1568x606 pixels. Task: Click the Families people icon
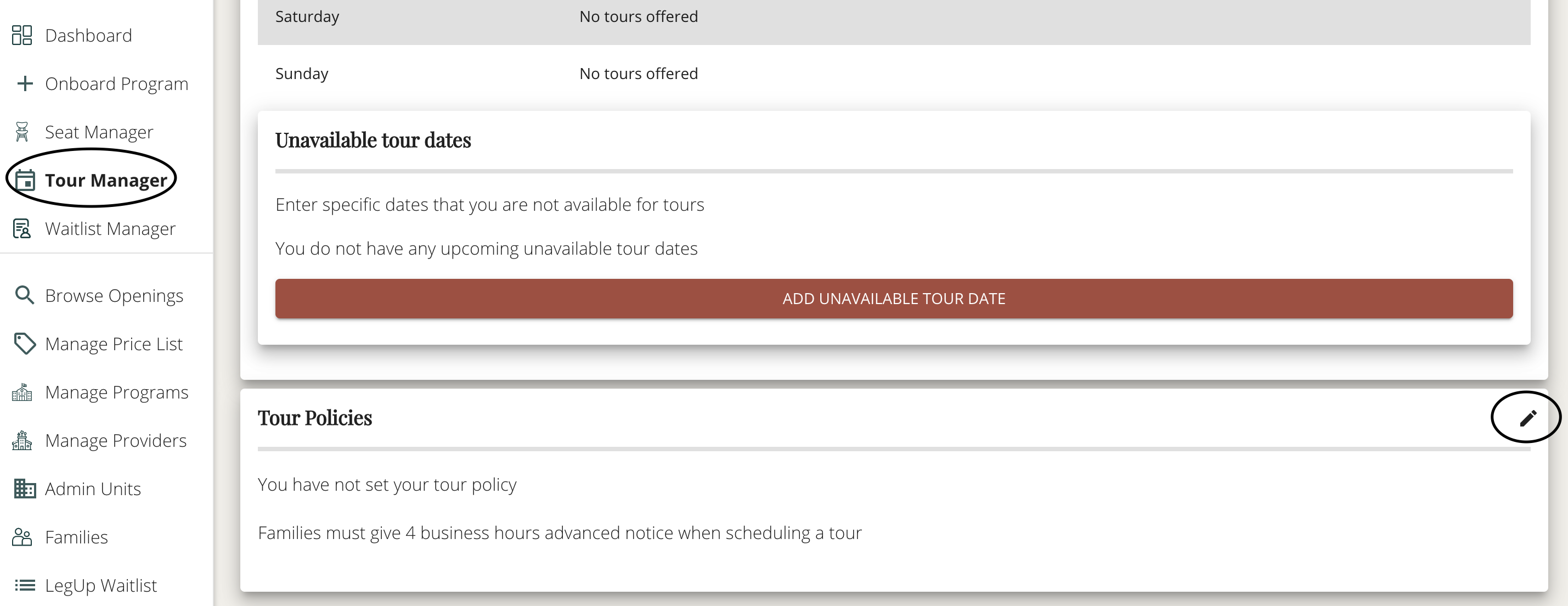[x=22, y=537]
